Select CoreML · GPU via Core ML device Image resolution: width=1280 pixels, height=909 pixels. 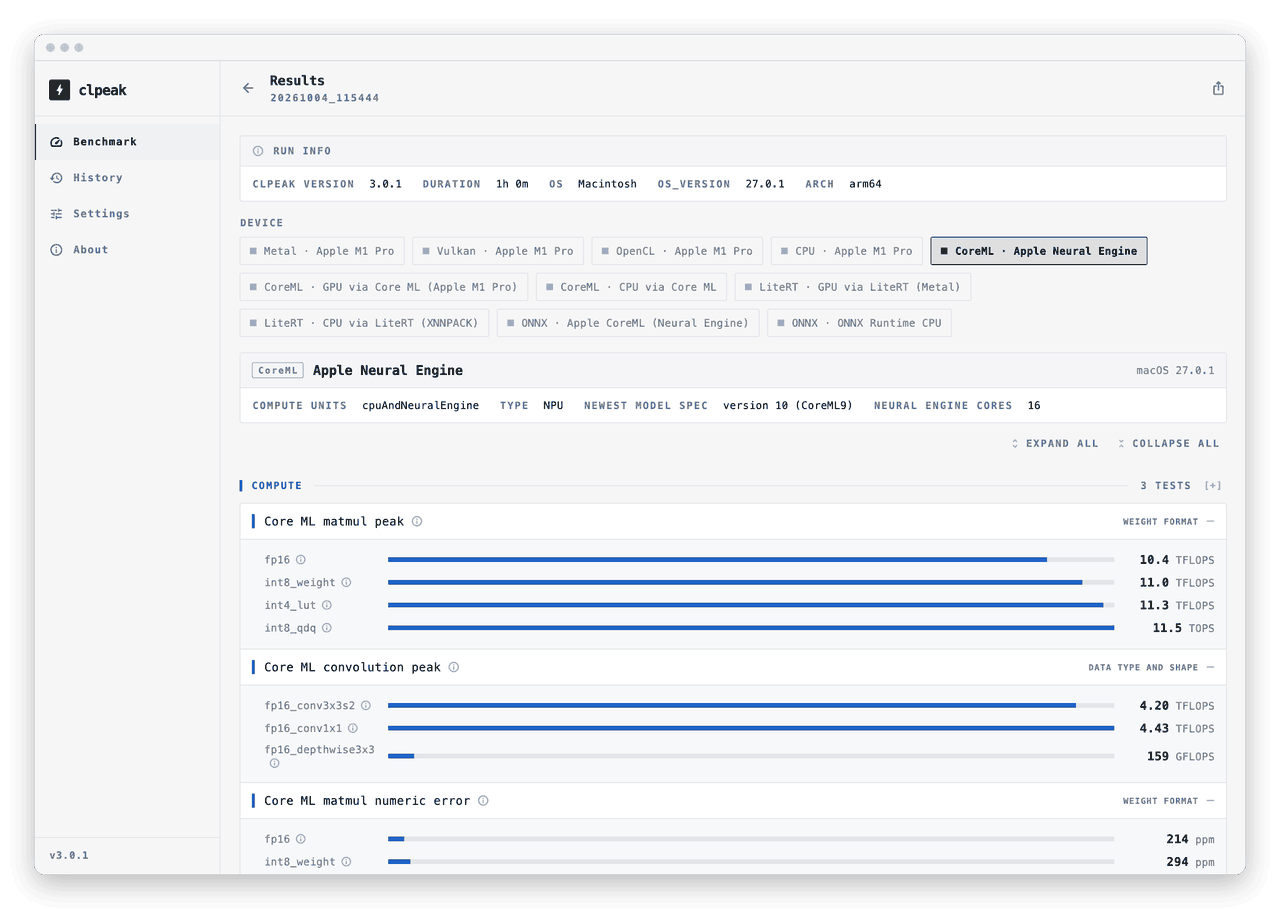[384, 287]
